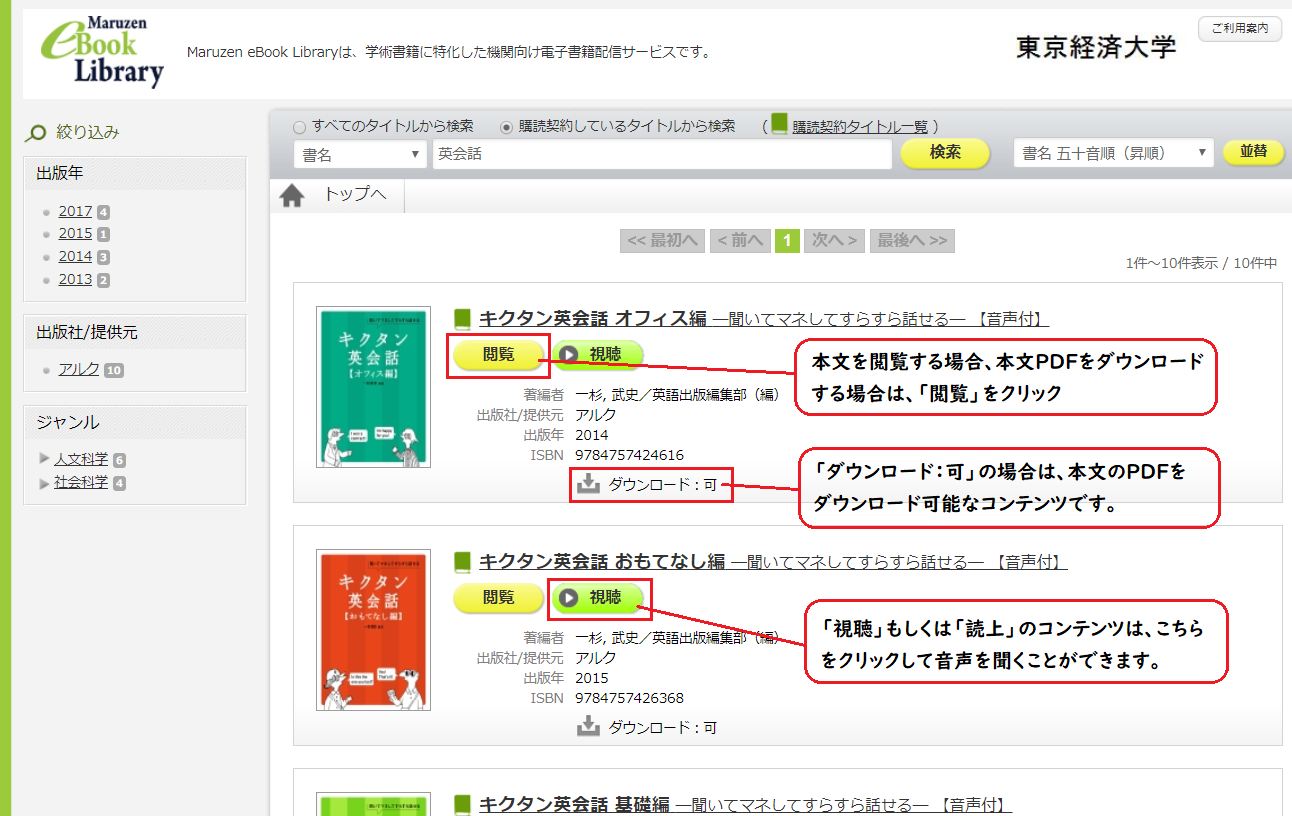Click download icon for ISBN 9784757424616 entry
1292x816 pixels.
(x=588, y=484)
